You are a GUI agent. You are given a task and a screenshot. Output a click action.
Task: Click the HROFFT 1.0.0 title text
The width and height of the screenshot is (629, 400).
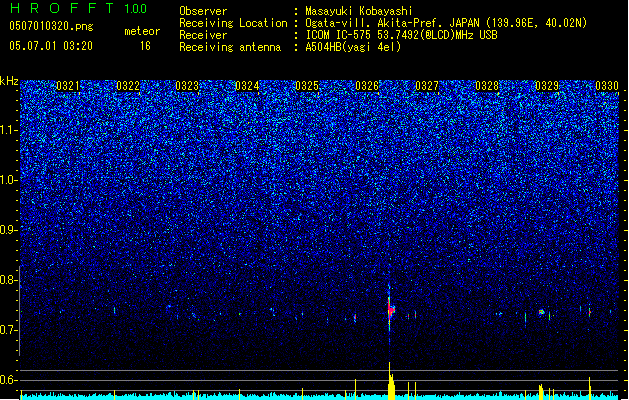click(x=78, y=8)
